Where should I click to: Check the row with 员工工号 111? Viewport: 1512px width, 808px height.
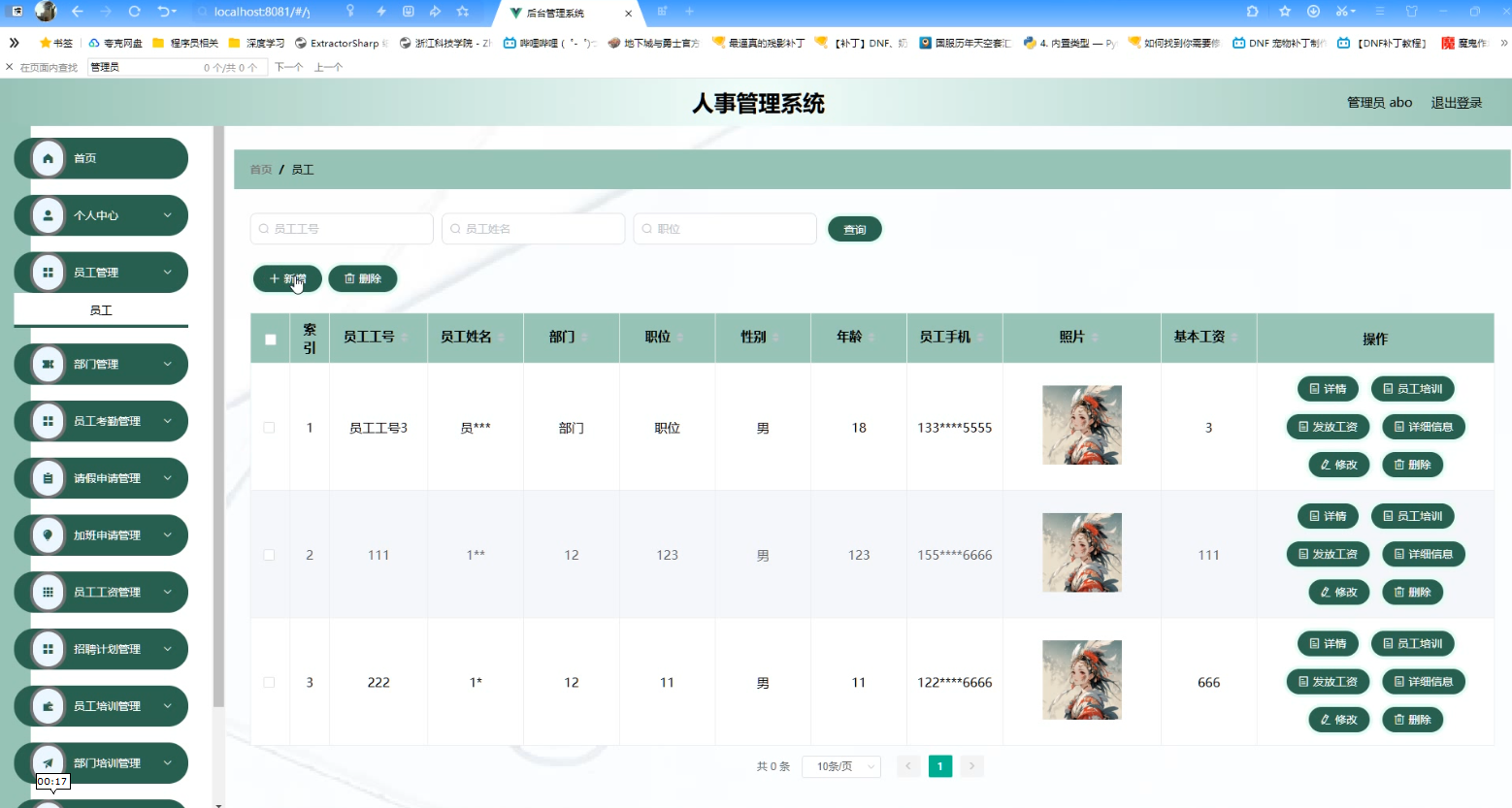tap(269, 555)
